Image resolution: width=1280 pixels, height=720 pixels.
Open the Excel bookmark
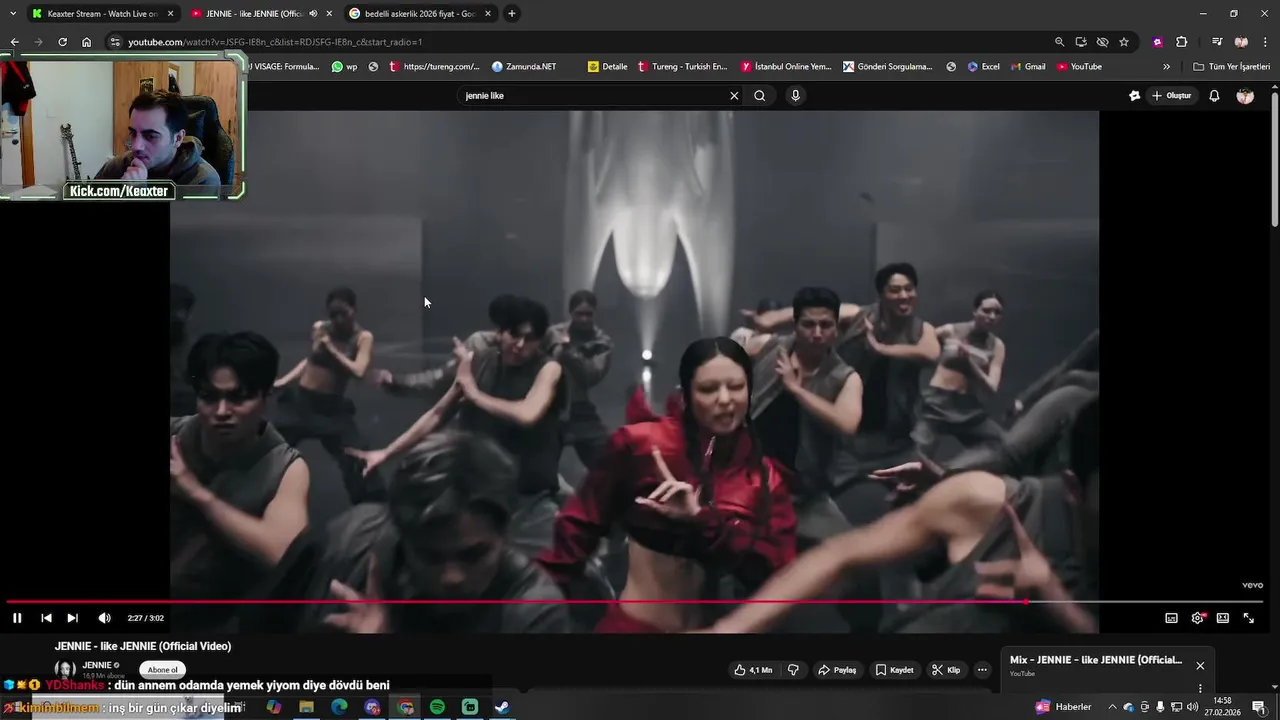[983, 67]
